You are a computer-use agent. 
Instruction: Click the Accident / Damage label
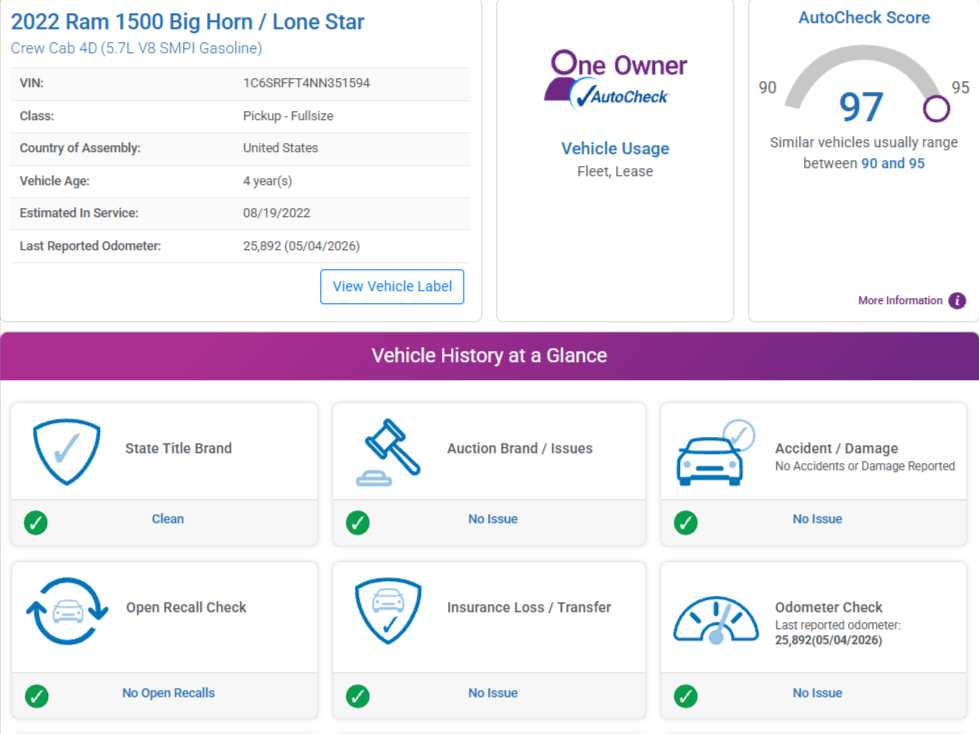pyautogui.click(x=837, y=448)
